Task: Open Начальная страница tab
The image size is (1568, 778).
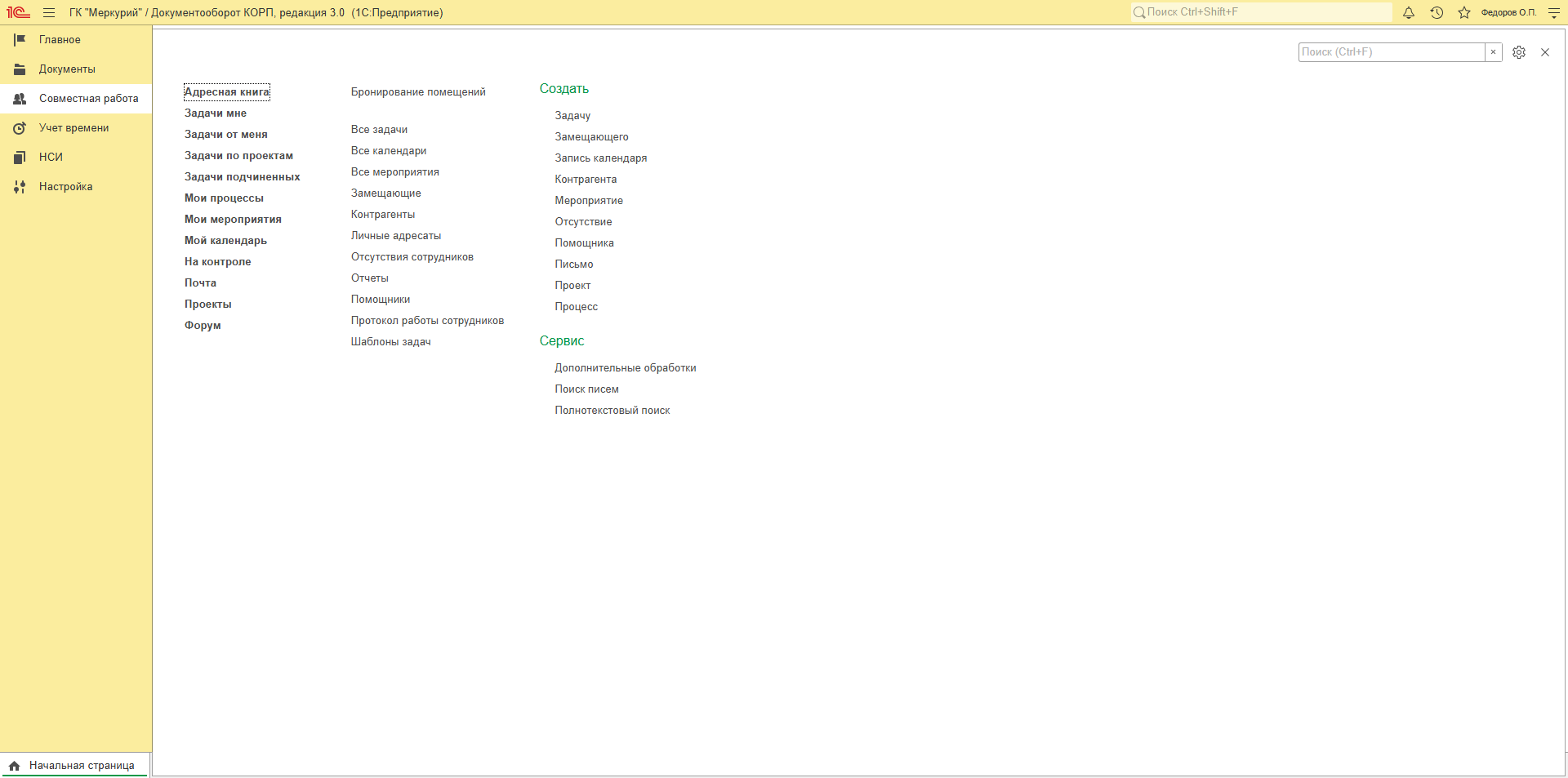Action: click(74, 766)
